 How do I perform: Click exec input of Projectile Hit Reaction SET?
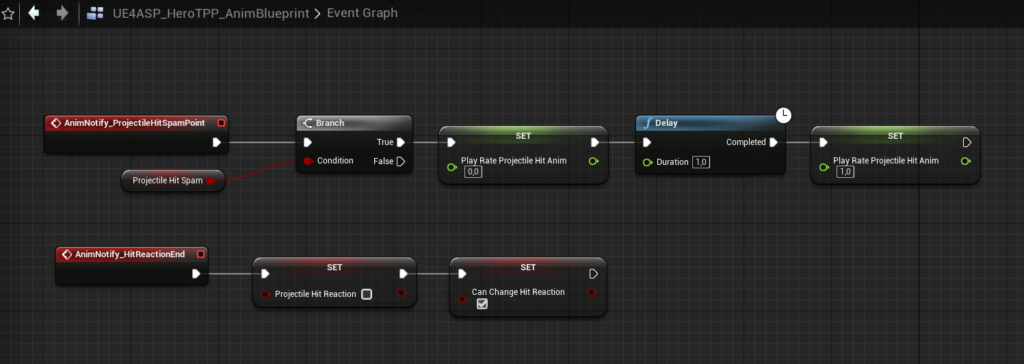click(265, 274)
